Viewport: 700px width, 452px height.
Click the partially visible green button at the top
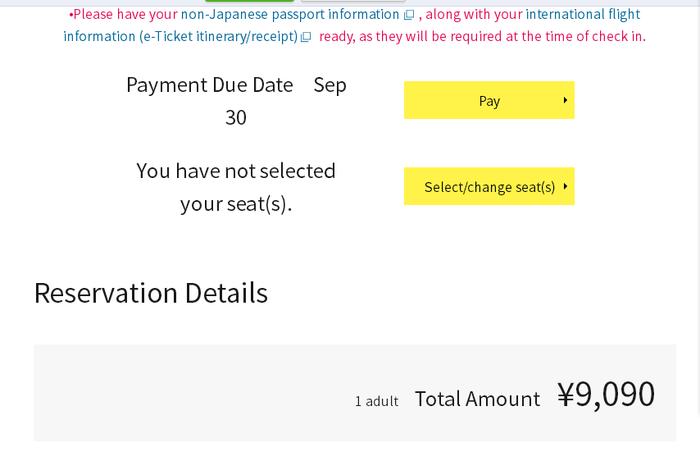click(x=249, y=1)
